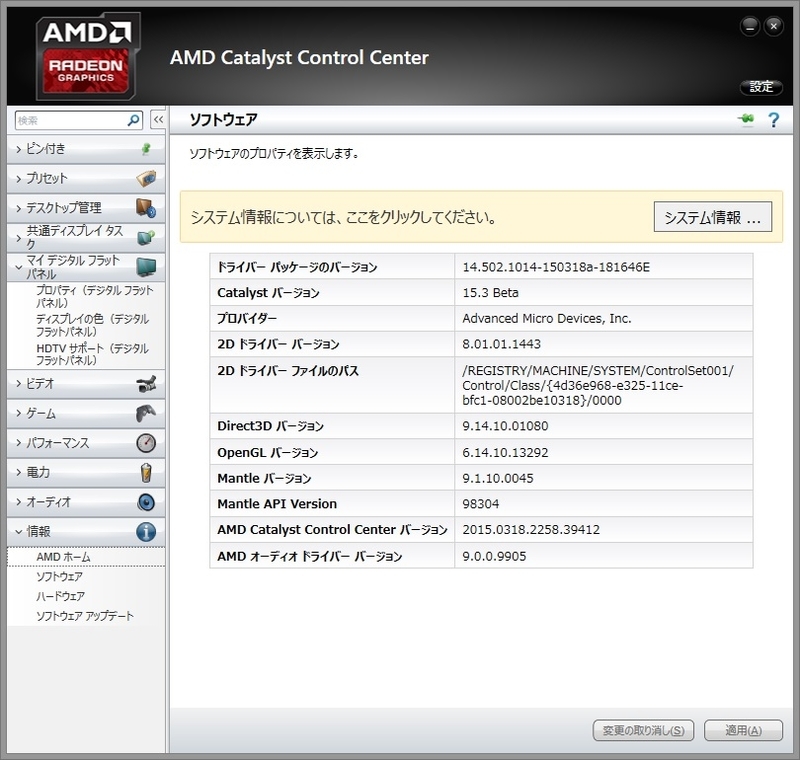The height and width of the screenshot is (760, 800).
Task: Click the オーディオ speaker icon
Action: 146,502
